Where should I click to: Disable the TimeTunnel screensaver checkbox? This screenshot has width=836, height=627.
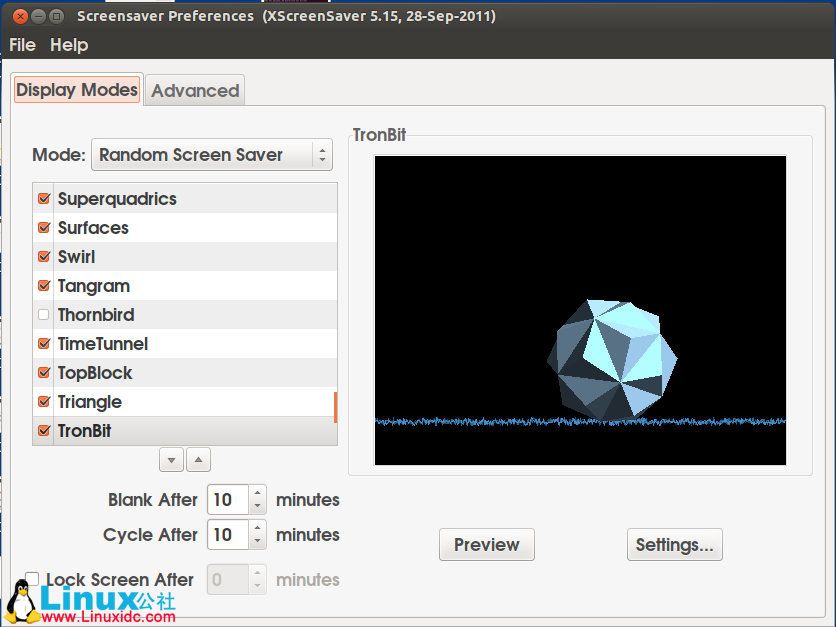tap(43, 344)
